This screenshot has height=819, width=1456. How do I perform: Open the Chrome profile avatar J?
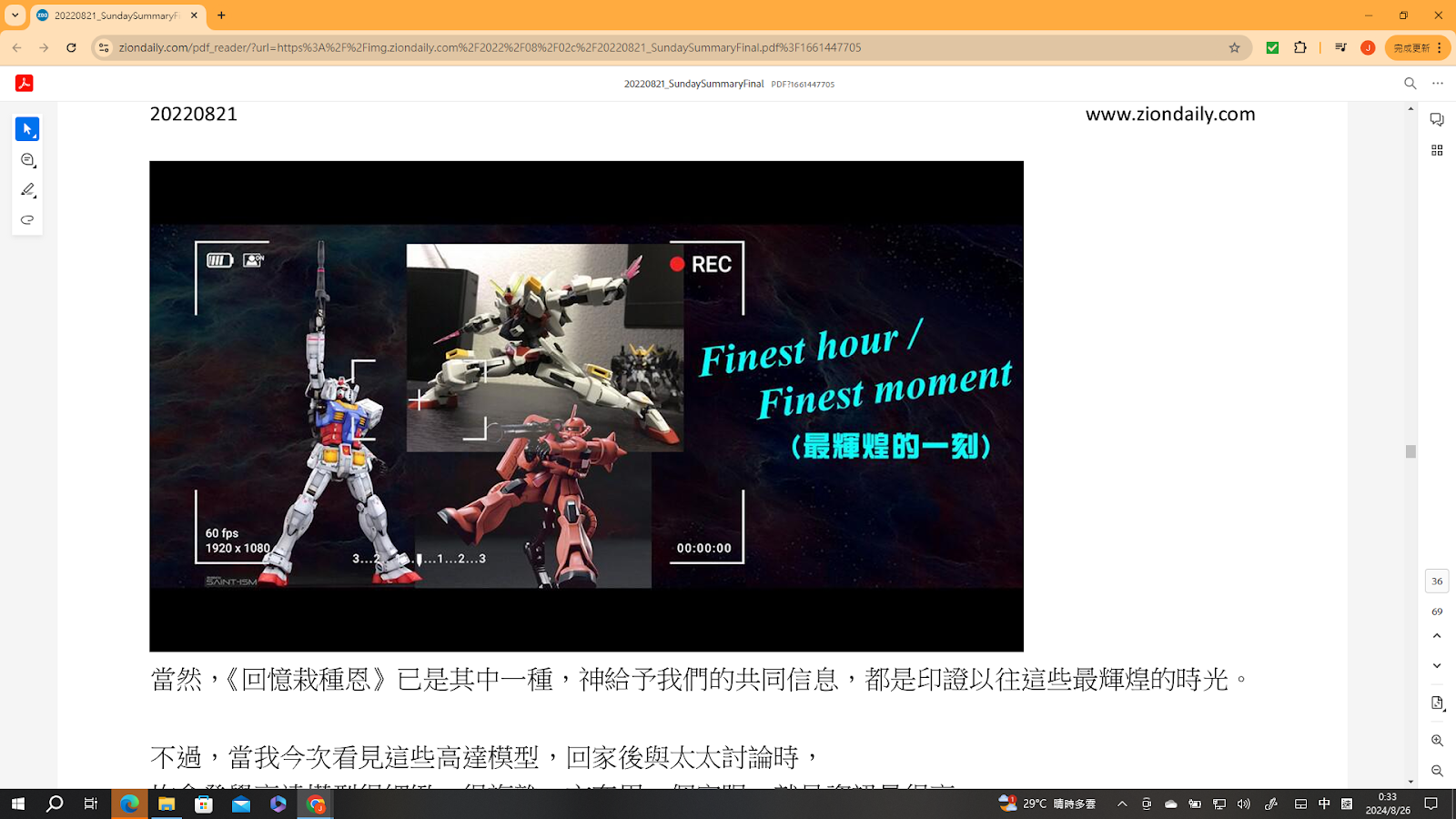pos(1368,47)
